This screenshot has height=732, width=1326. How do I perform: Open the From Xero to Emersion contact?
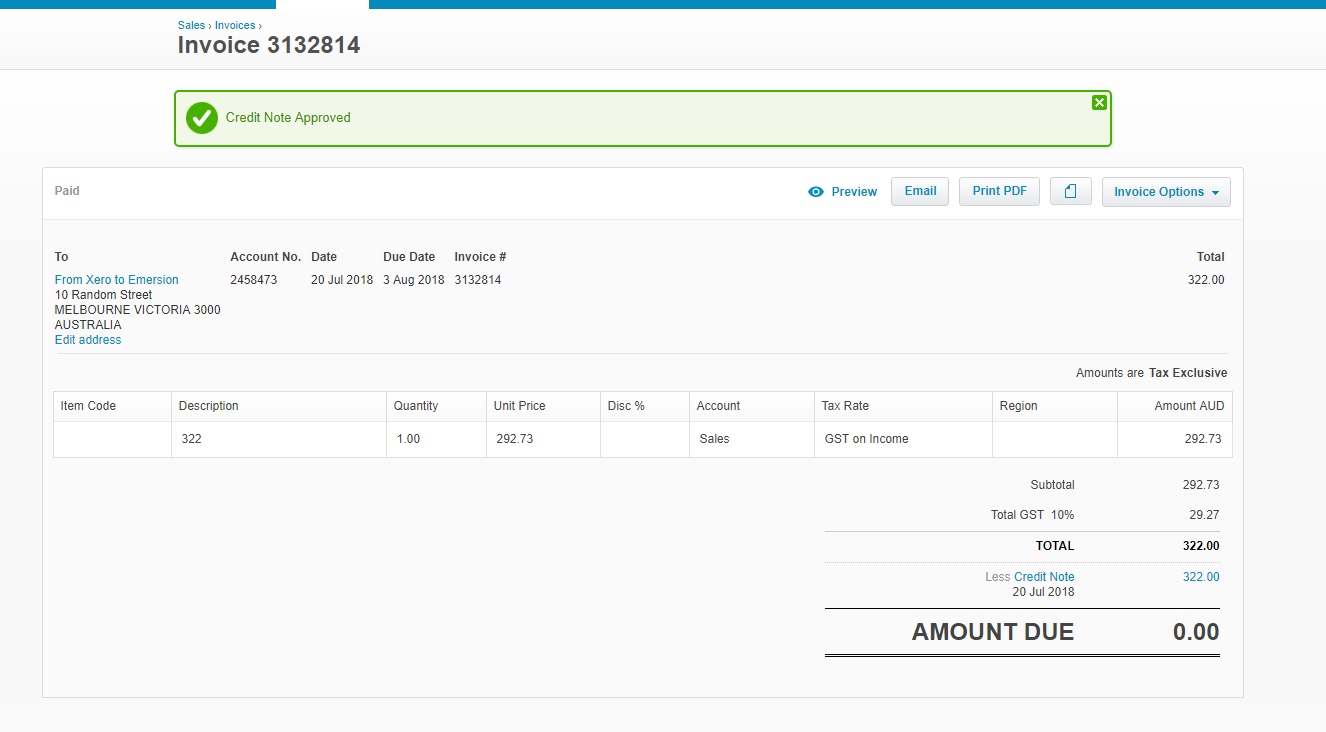(x=116, y=280)
